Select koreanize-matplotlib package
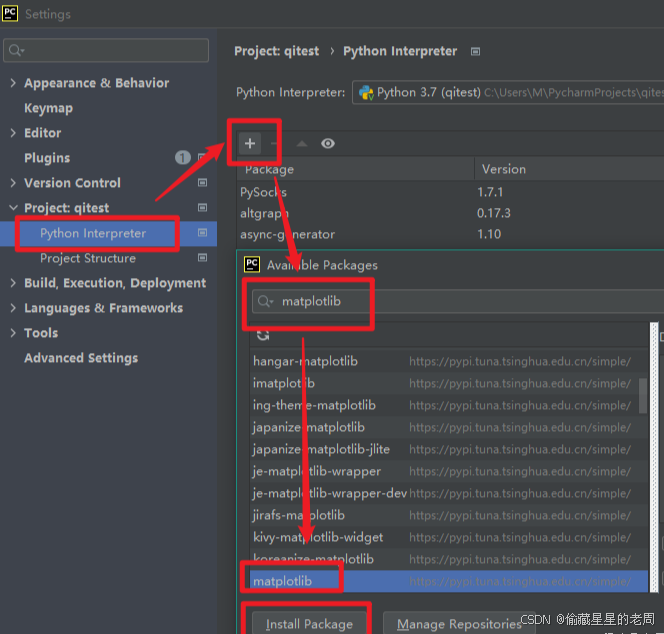 449,559
